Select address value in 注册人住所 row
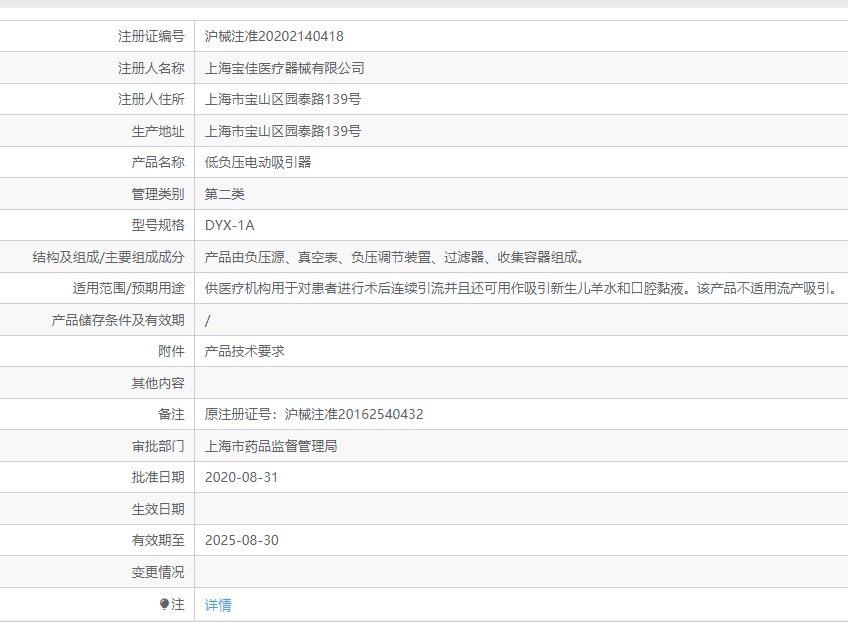 point(283,99)
